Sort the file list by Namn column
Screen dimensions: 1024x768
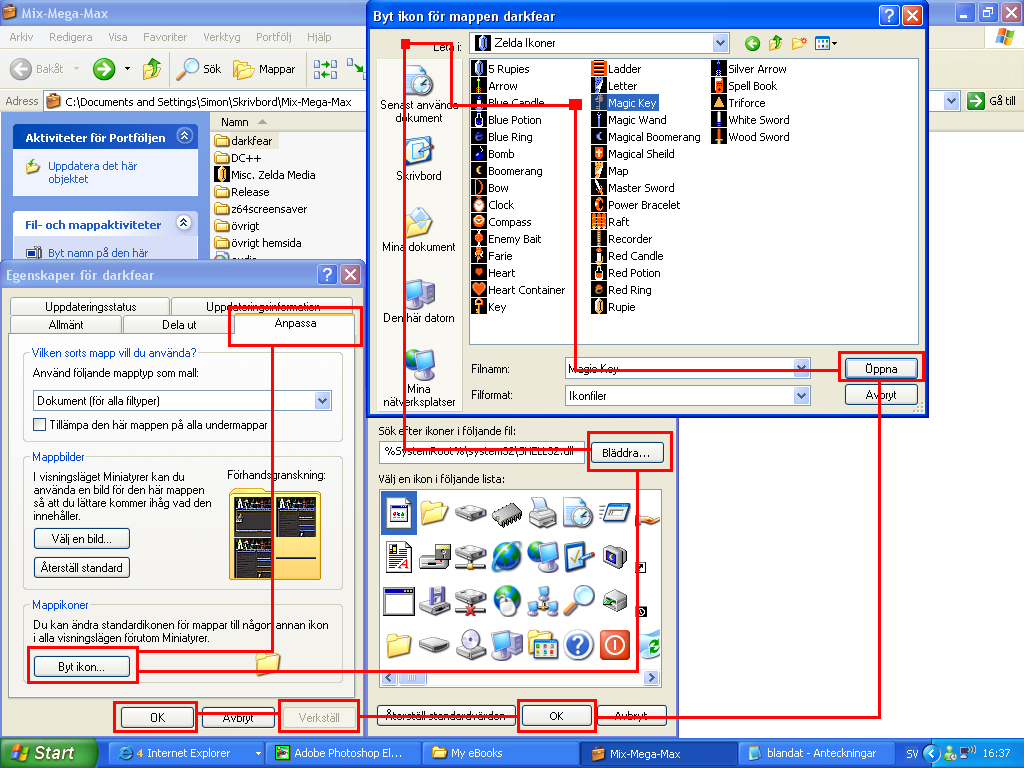click(234, 122)
